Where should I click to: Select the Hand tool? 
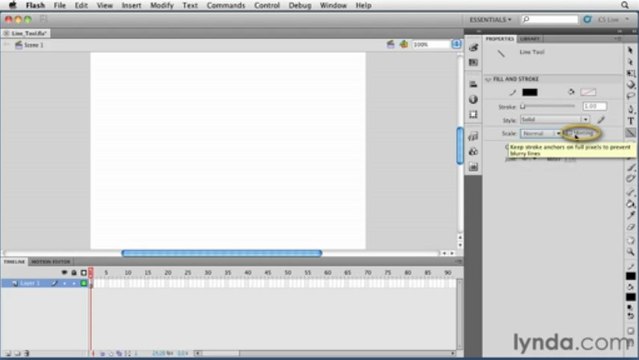point(630,241)
